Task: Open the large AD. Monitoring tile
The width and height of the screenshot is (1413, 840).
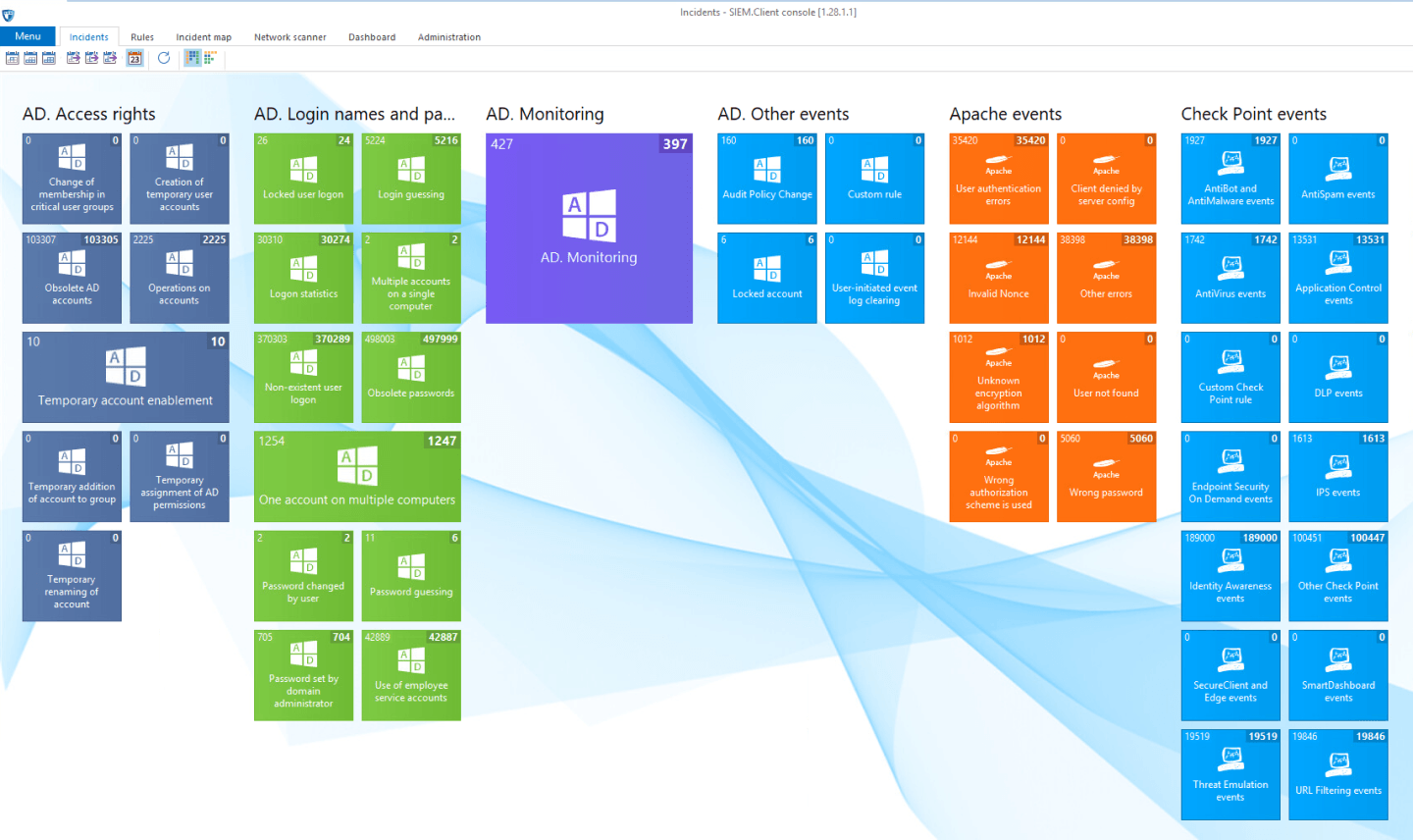Action: pos(589,229)
